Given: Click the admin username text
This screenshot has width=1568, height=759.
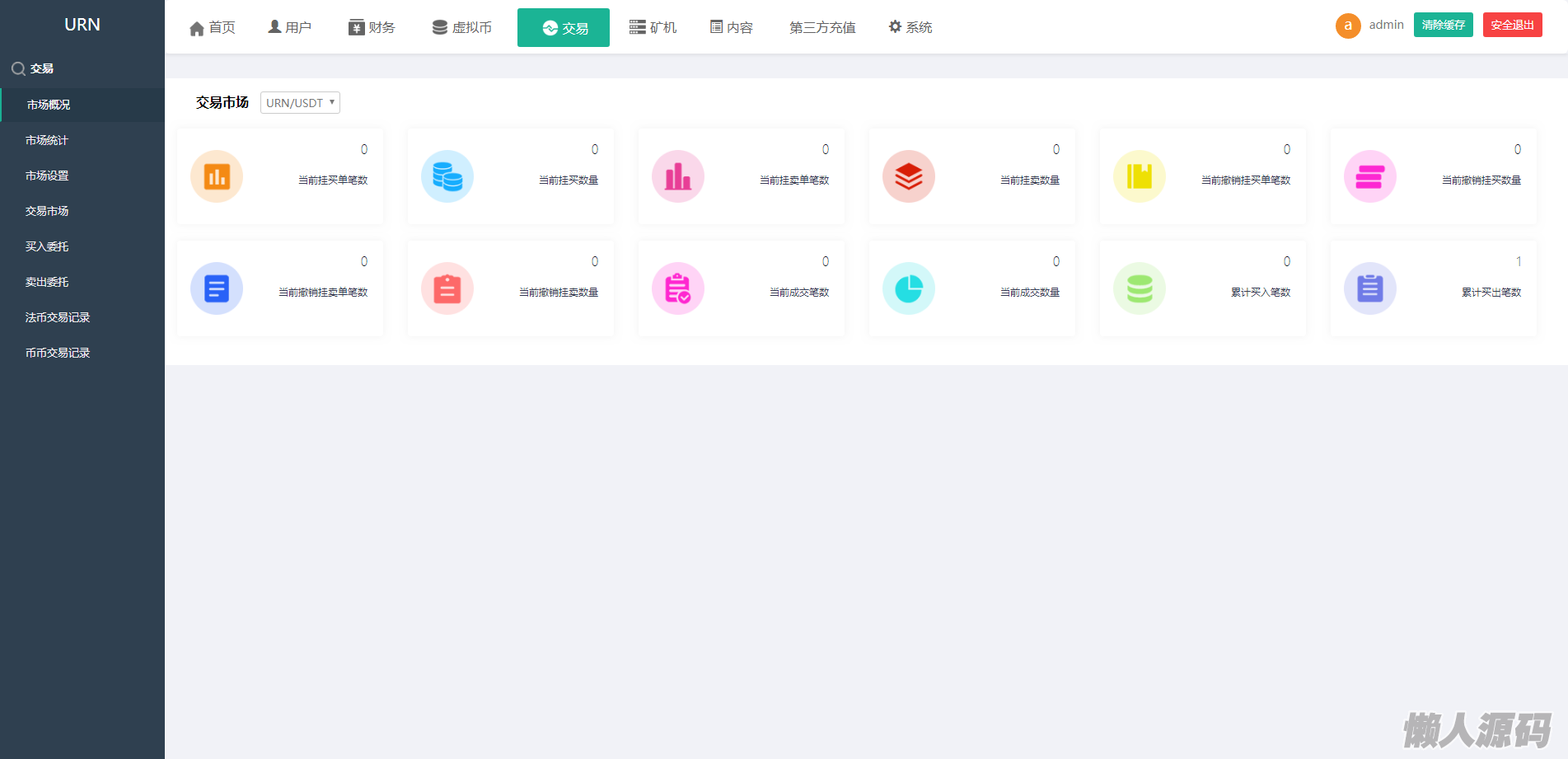Looking at the screenshot, I should coord(1387,25).
